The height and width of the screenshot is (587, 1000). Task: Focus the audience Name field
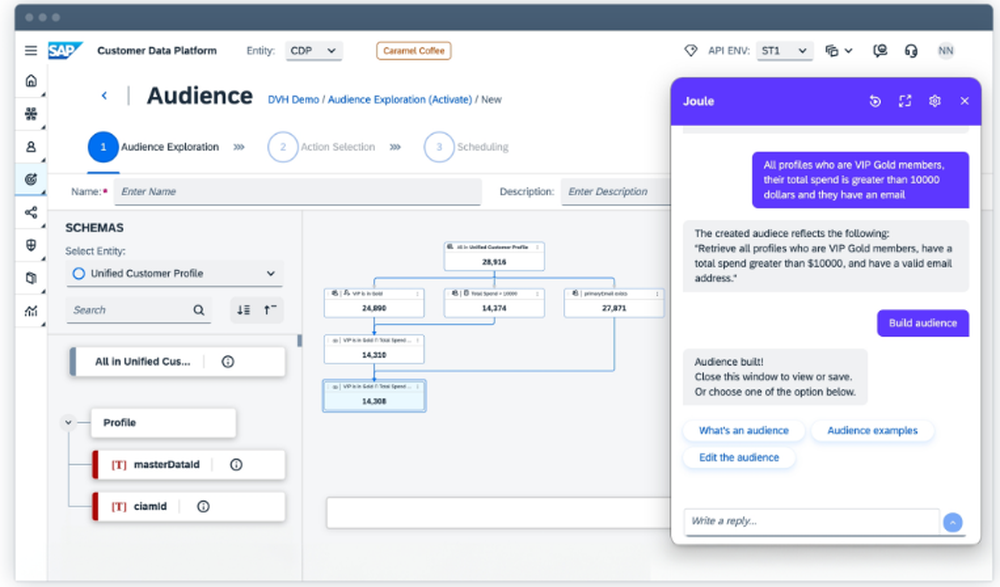pos(297,191)
